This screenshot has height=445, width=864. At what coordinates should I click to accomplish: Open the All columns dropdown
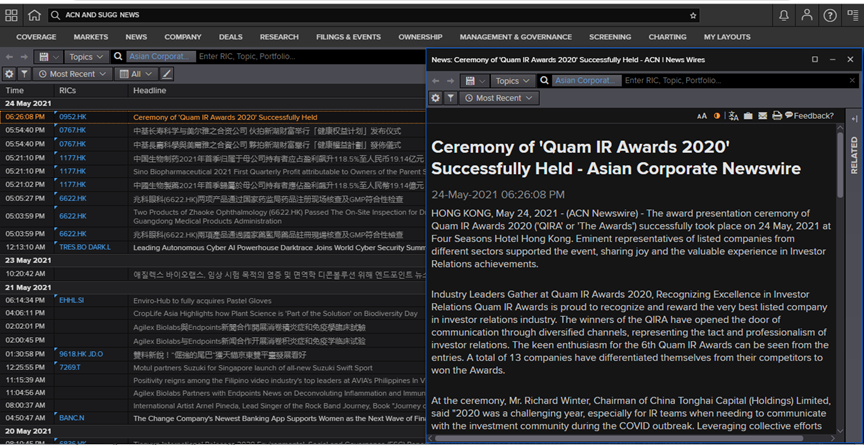pyautogui.click(x=136, y=74)
